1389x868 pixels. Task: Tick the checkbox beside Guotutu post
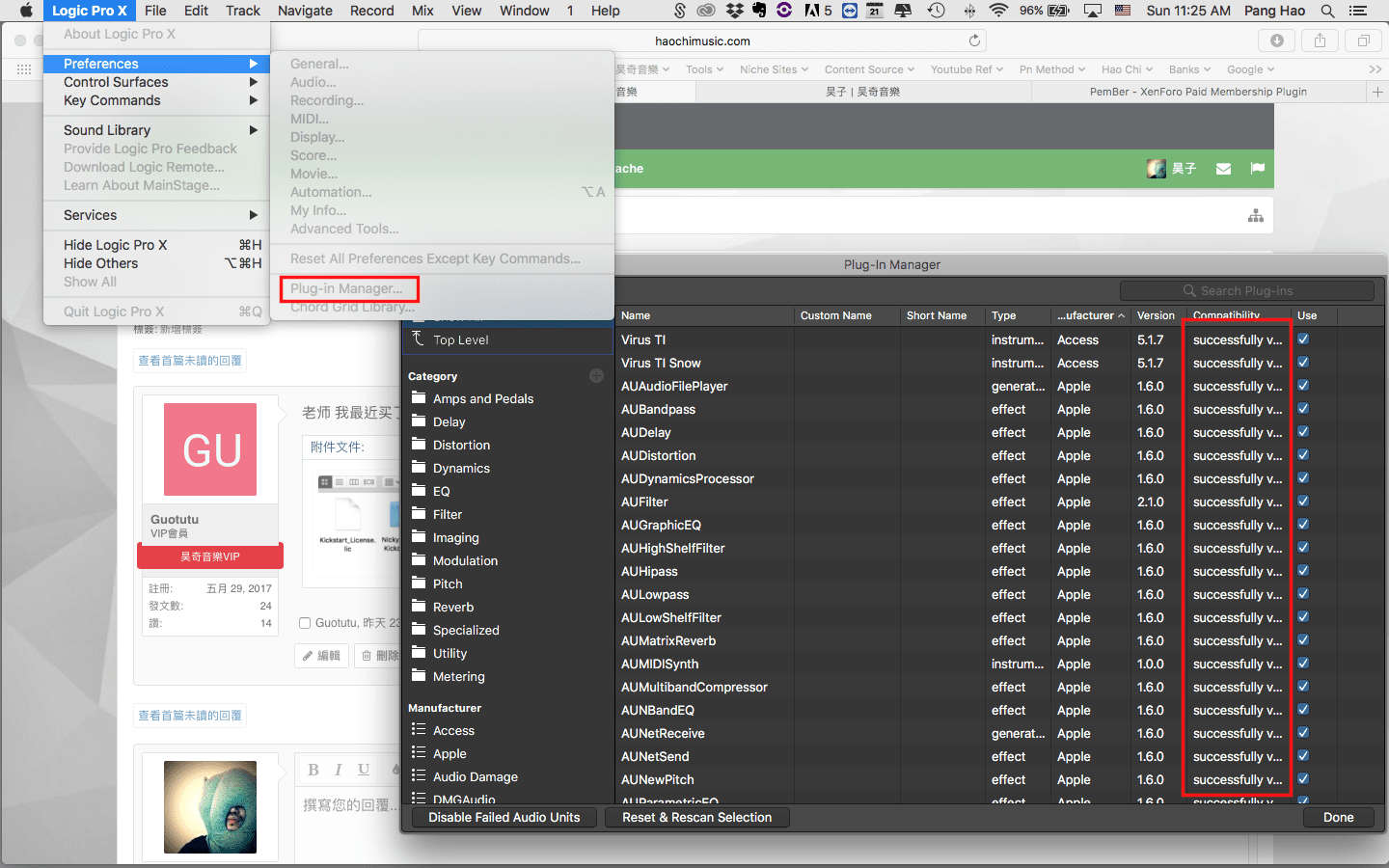pyautogui.click(x=305, y=623)
